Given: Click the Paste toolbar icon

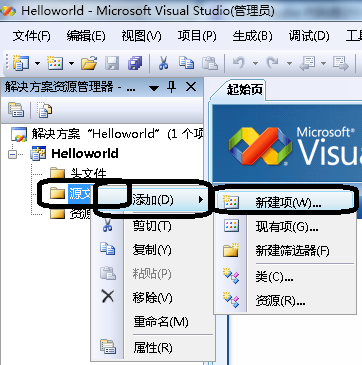Looking at the screenshot, I should (210, 63).
